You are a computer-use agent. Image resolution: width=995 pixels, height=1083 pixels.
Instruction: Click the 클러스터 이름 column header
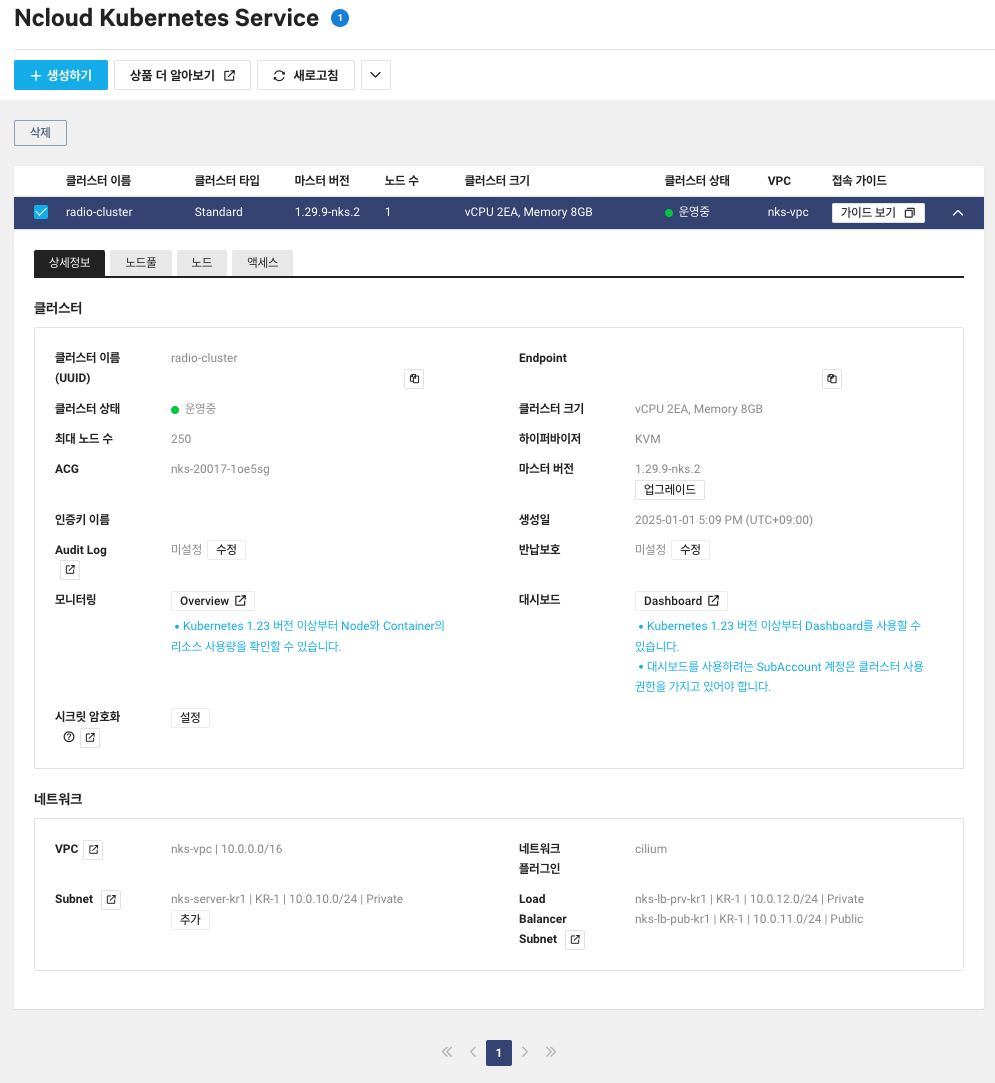98,181
